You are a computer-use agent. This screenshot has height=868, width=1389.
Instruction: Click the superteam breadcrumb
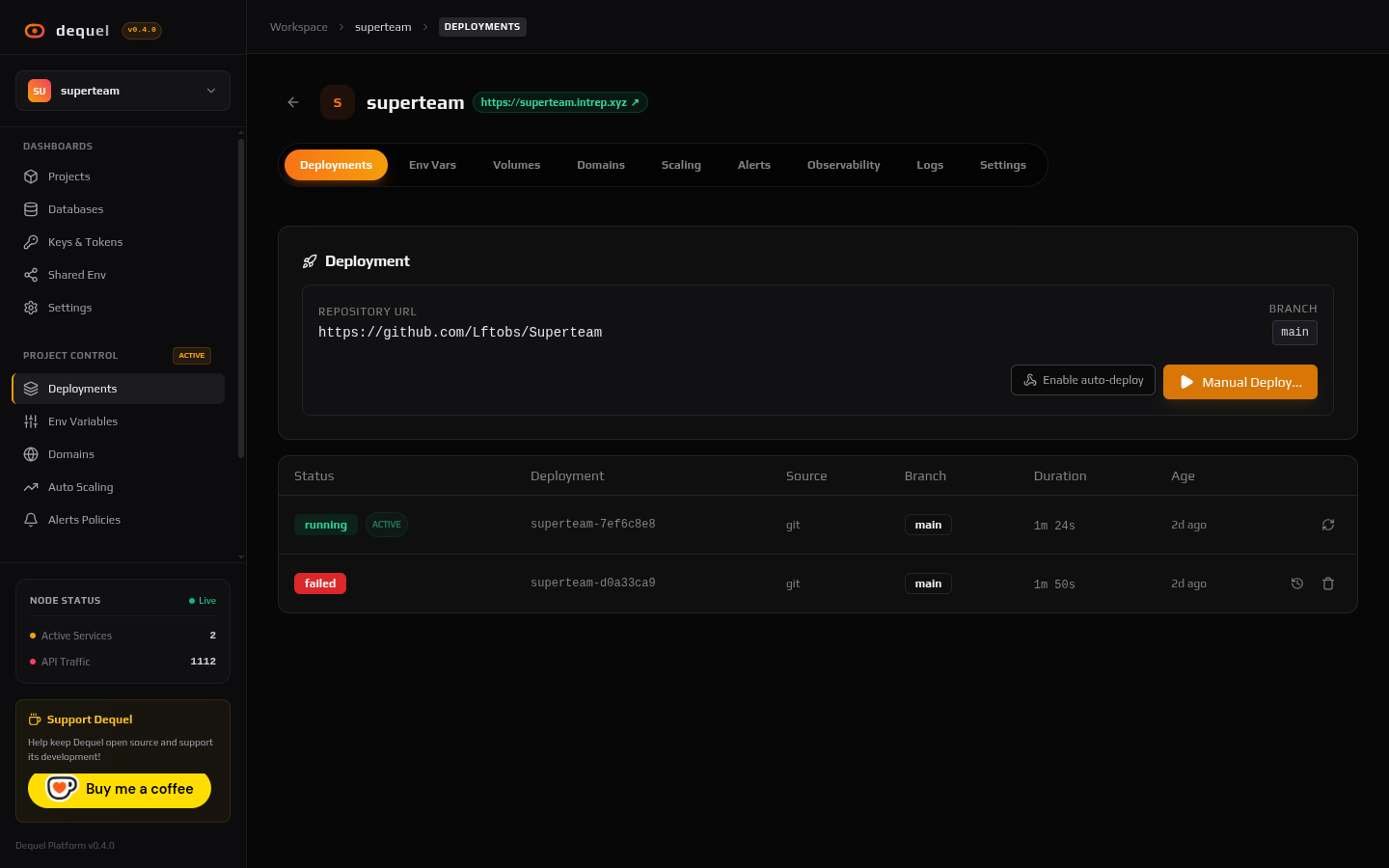383,27
